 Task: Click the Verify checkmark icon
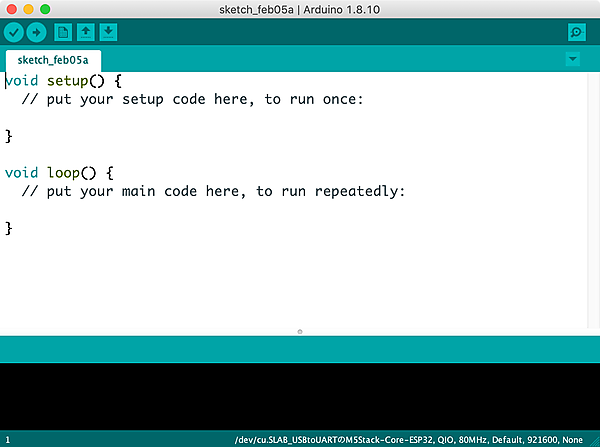tap(14, 32)
